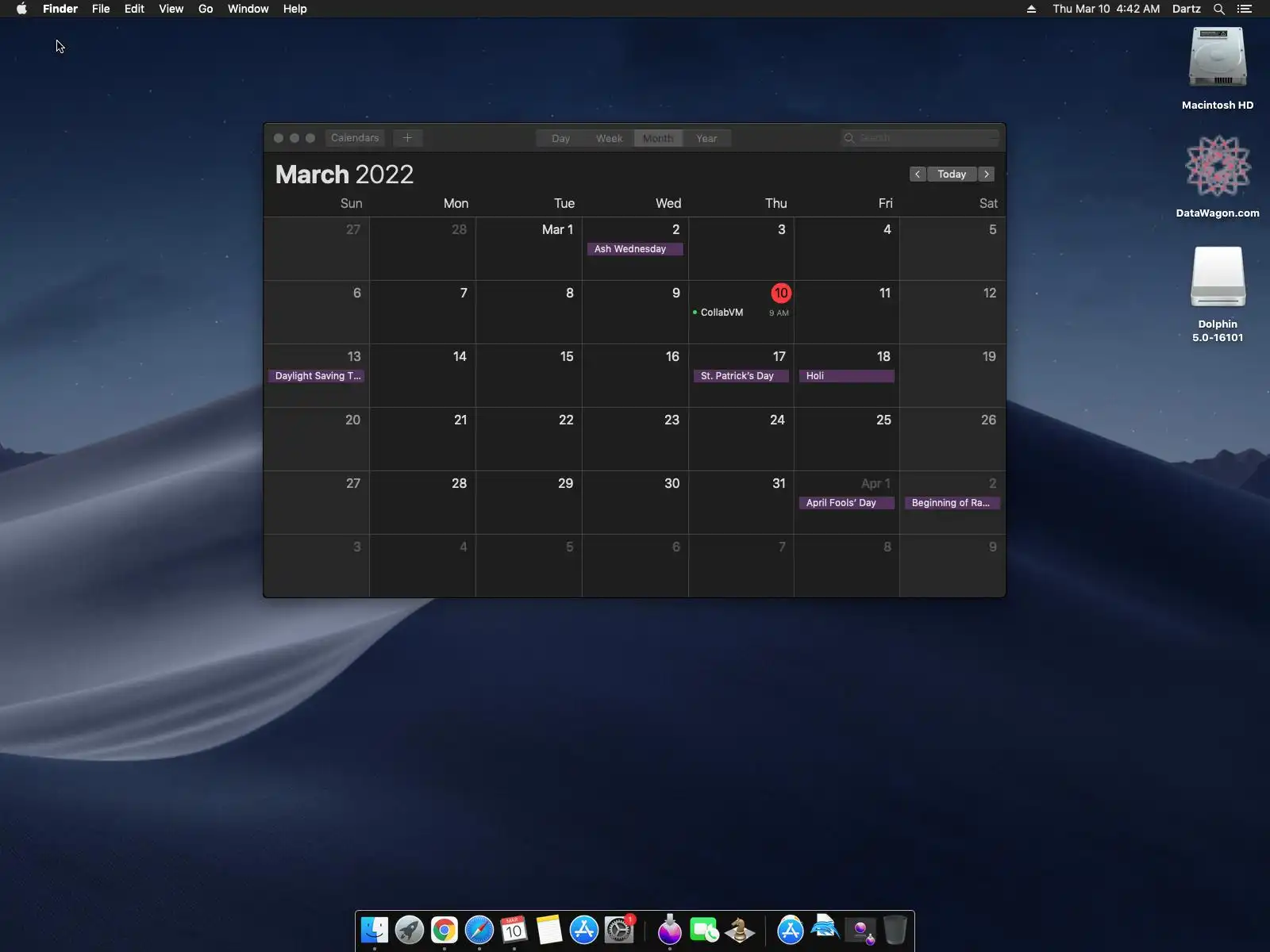This screenshot has width=1270, height=952.
Task: Click the Calendar icon in the Dock
Action: pos(514,930)
